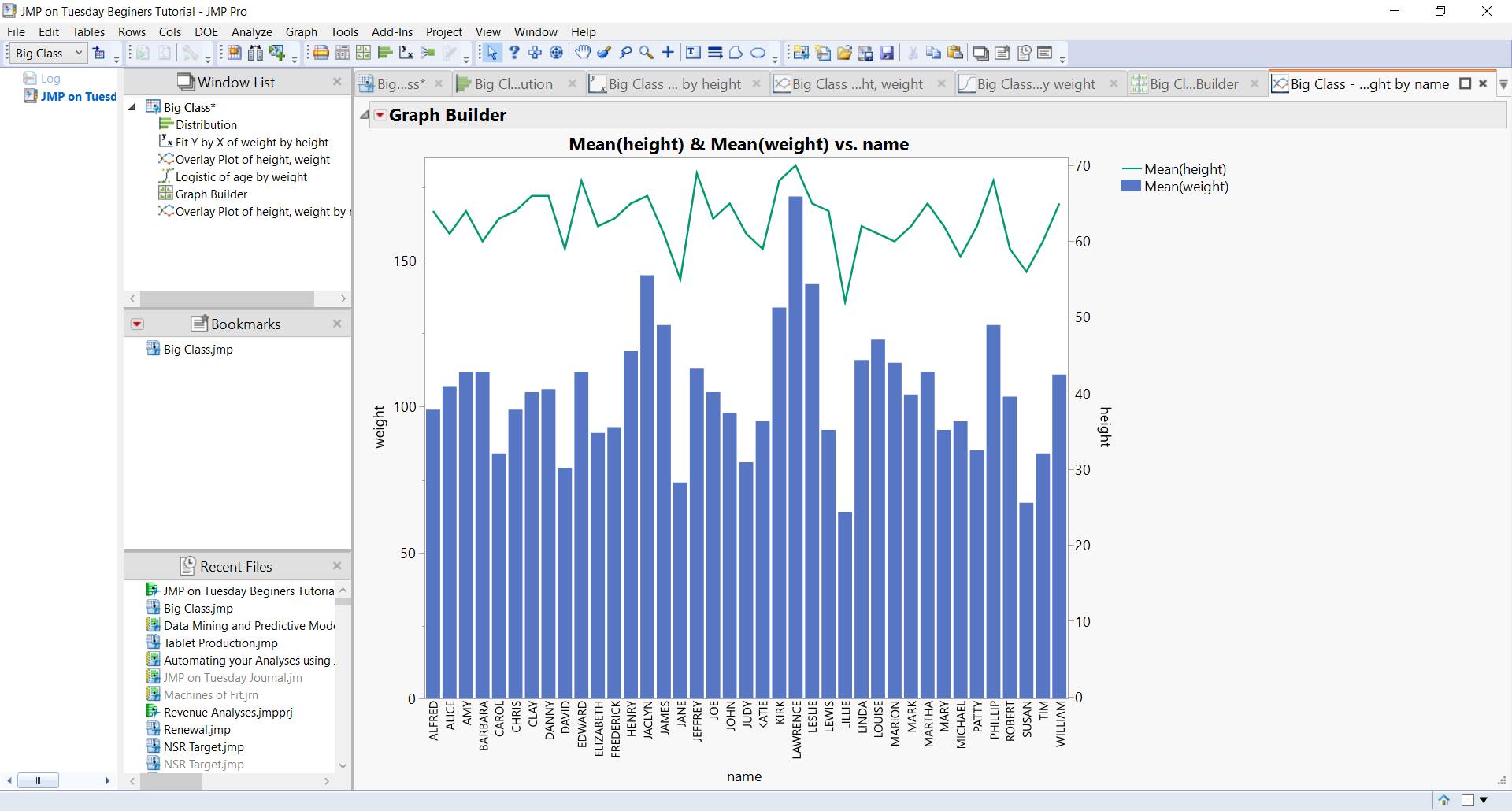The height and width of the screenshot is (811, 1512).
Task: Open the red triangle menu on Graph Builder
Action: click(380, 115)
